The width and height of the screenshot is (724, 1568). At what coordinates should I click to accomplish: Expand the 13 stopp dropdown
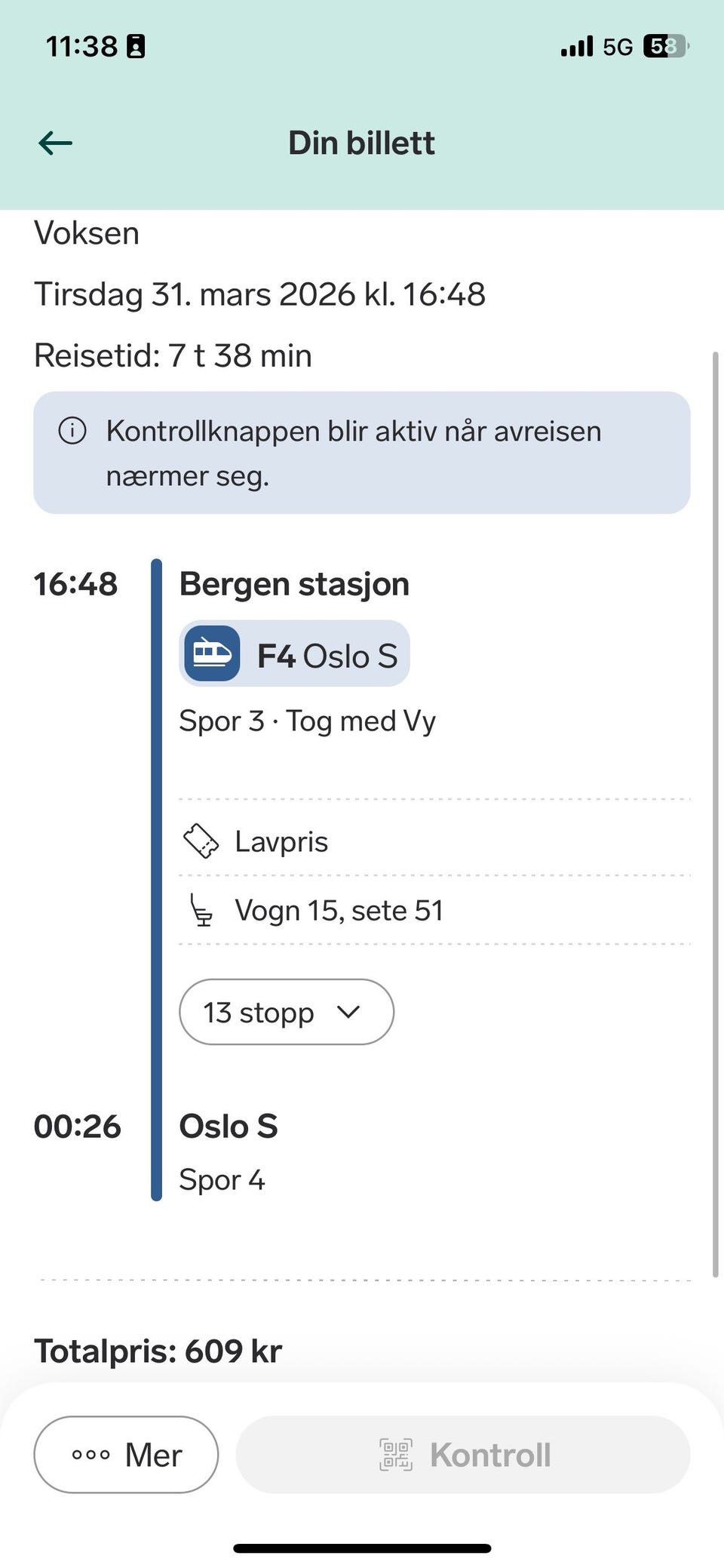tap(286, 1012)
